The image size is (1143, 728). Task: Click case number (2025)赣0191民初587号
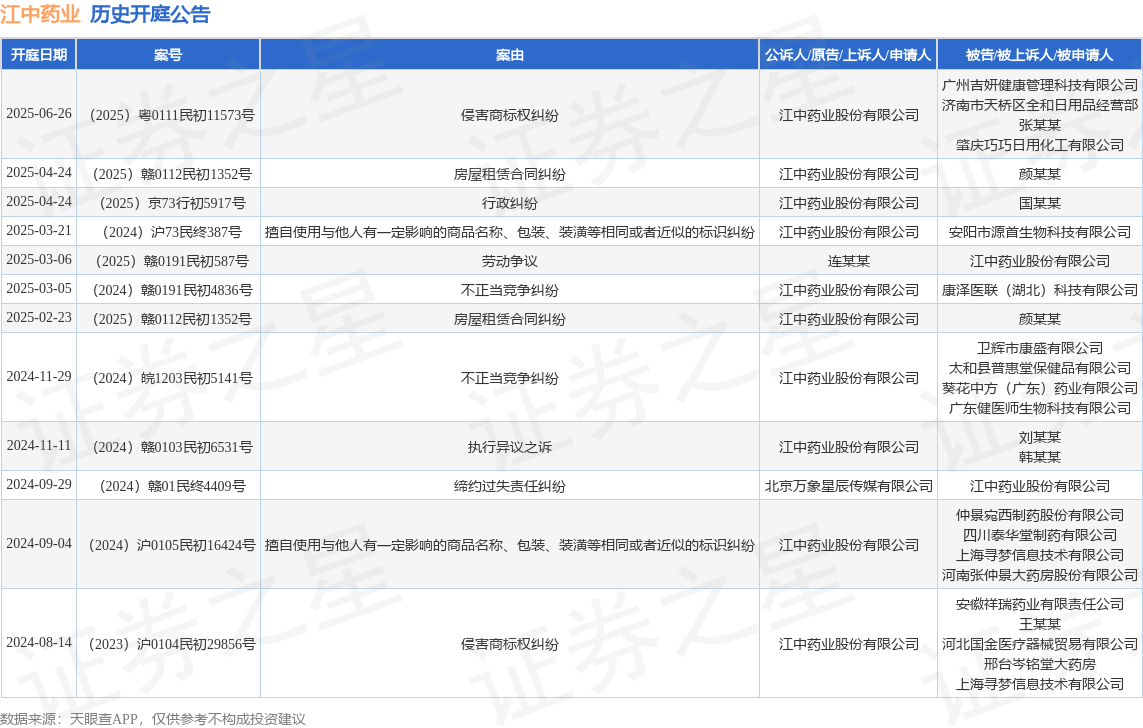pos(168,261)
